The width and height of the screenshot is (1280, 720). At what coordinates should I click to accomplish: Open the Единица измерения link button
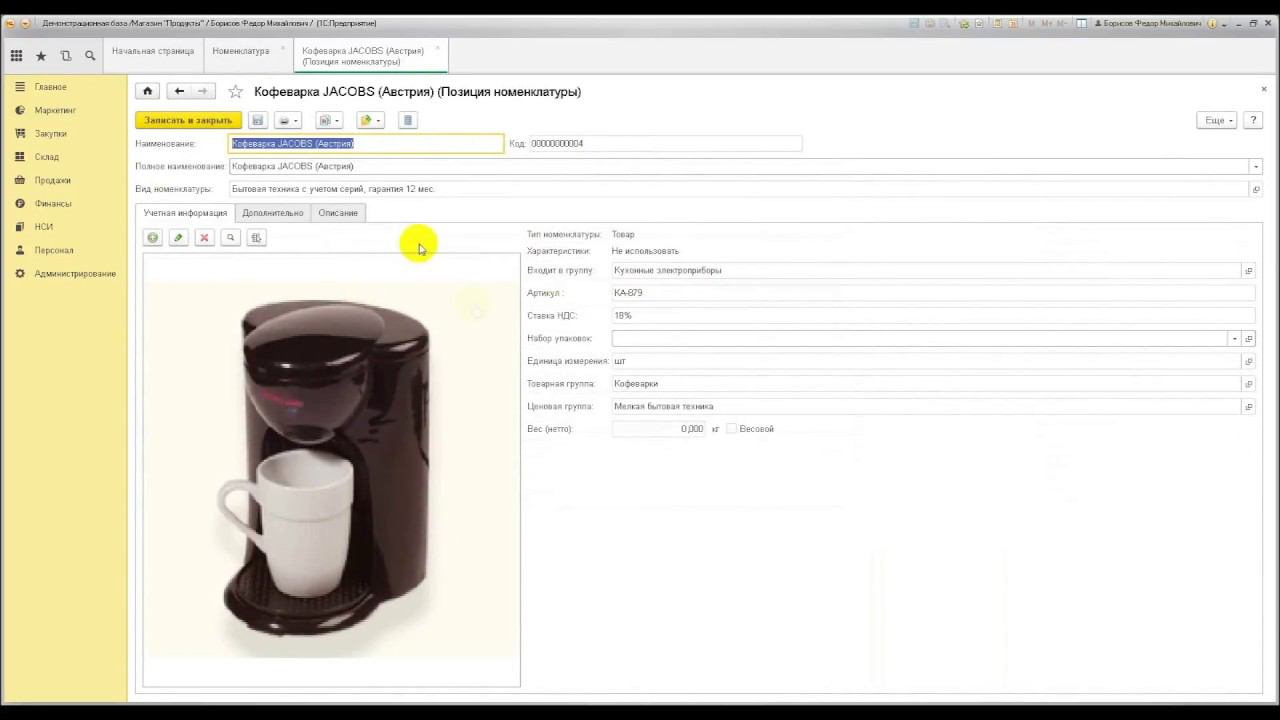pyautogui.click(x=1248, y=361)
